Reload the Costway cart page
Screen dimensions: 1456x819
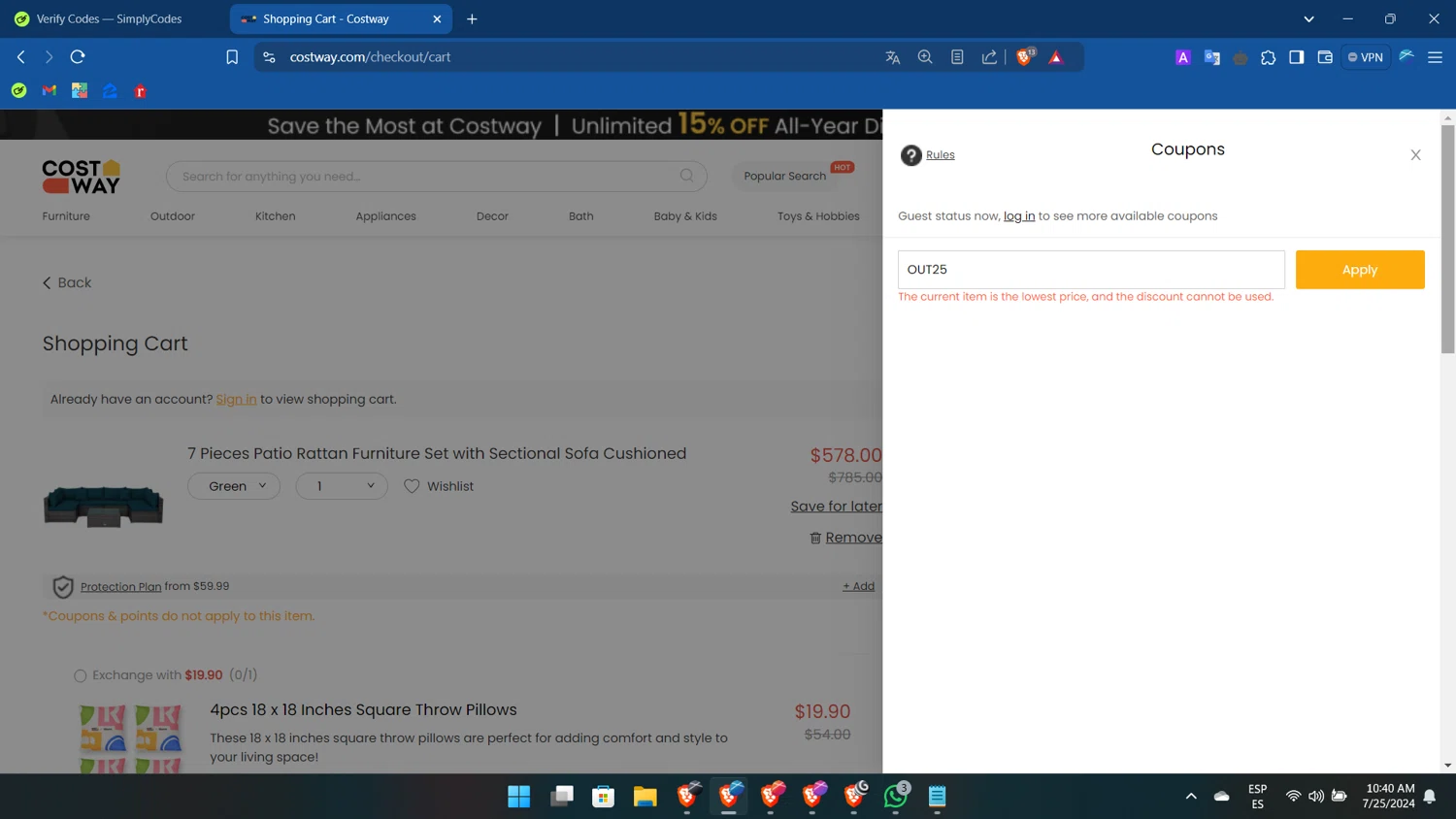point(78,57)
